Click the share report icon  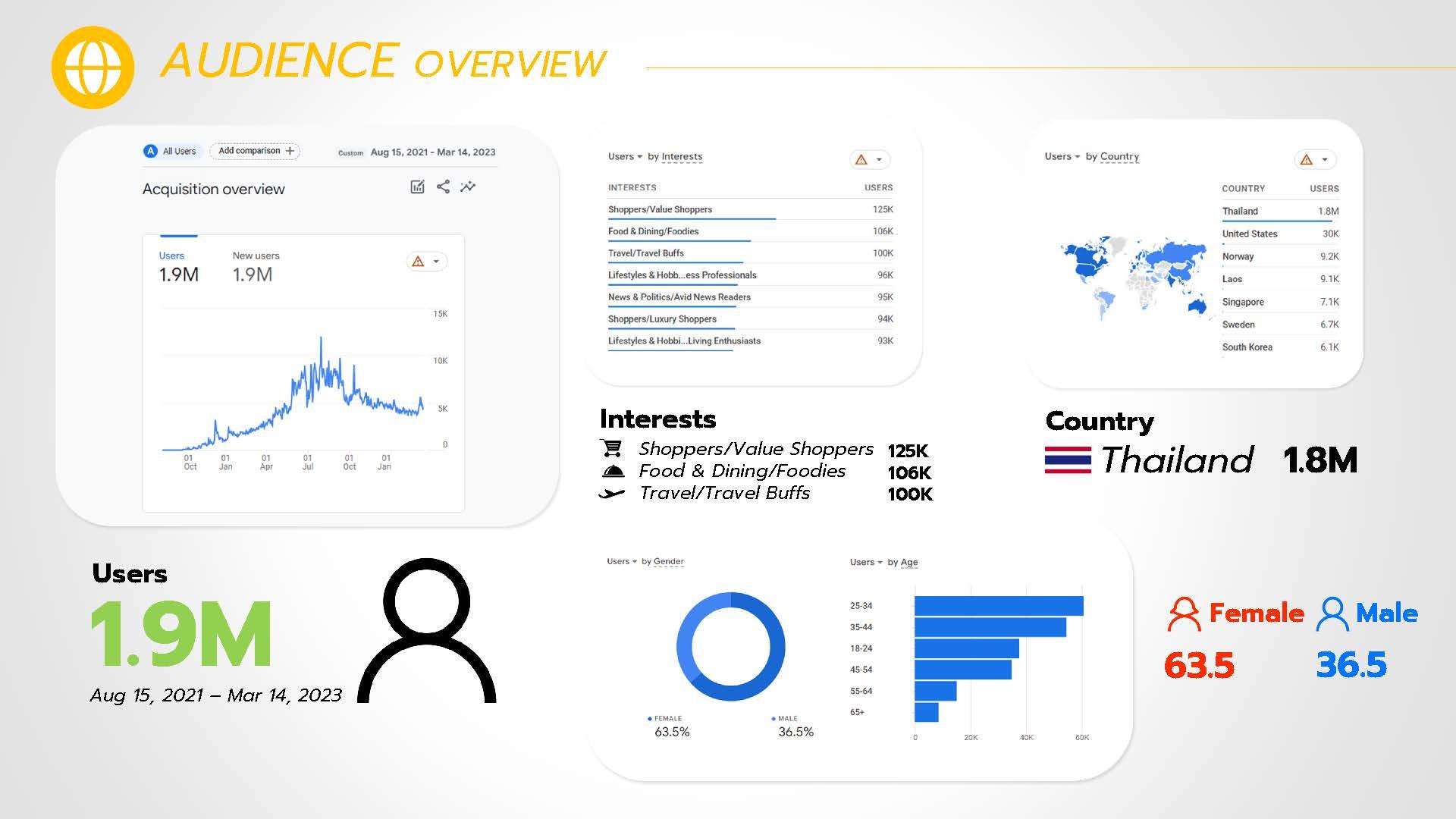(443, 187)
